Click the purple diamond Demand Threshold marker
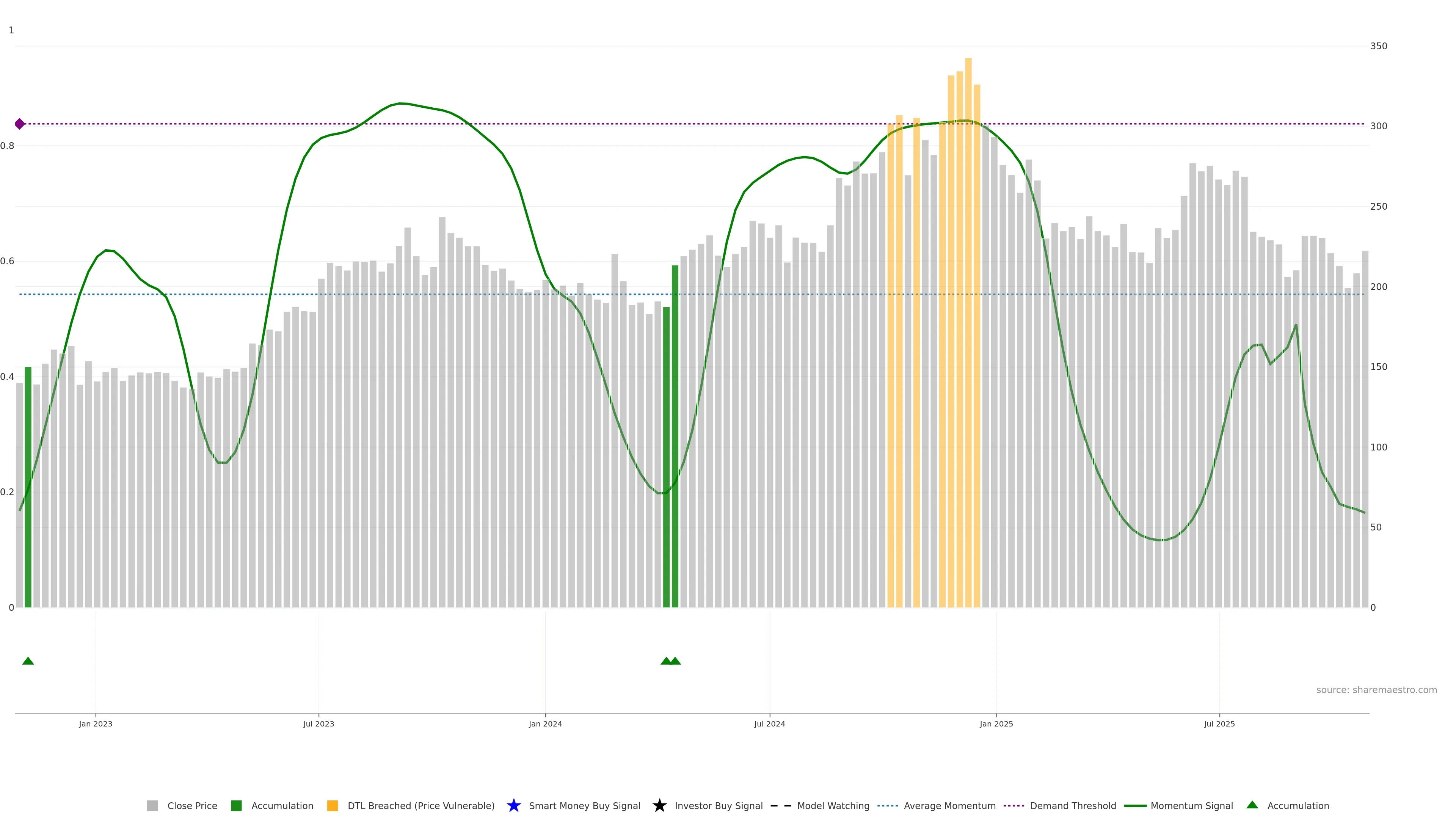 (20, 124)
